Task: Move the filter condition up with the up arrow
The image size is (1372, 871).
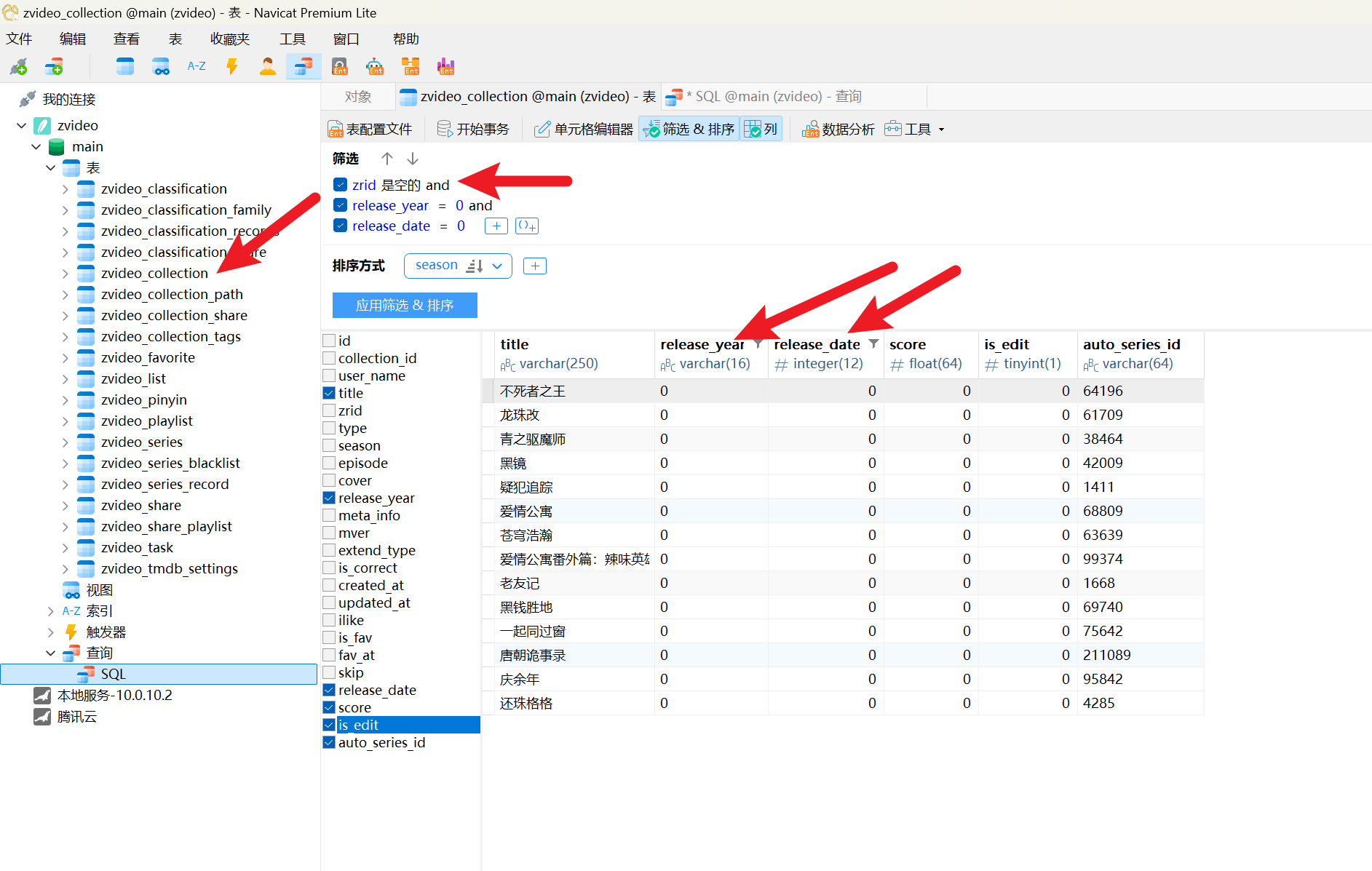Action: 387,159
